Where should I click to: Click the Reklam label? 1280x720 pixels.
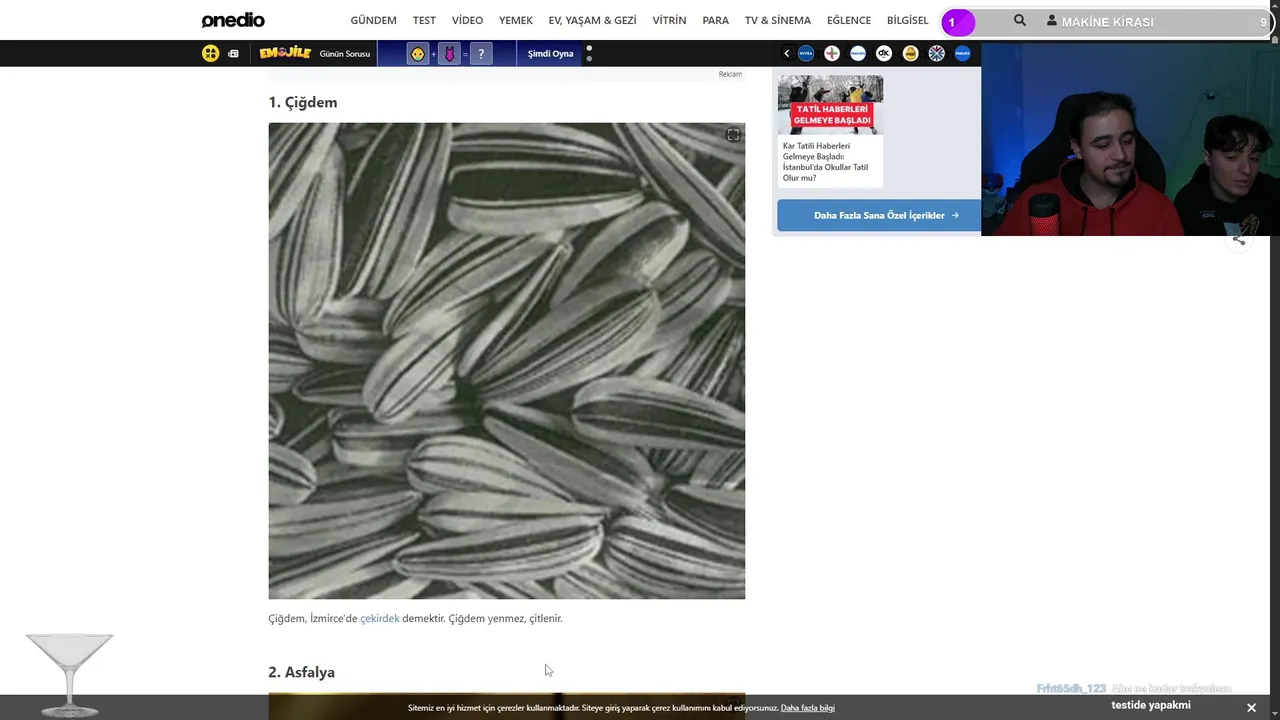730,74
